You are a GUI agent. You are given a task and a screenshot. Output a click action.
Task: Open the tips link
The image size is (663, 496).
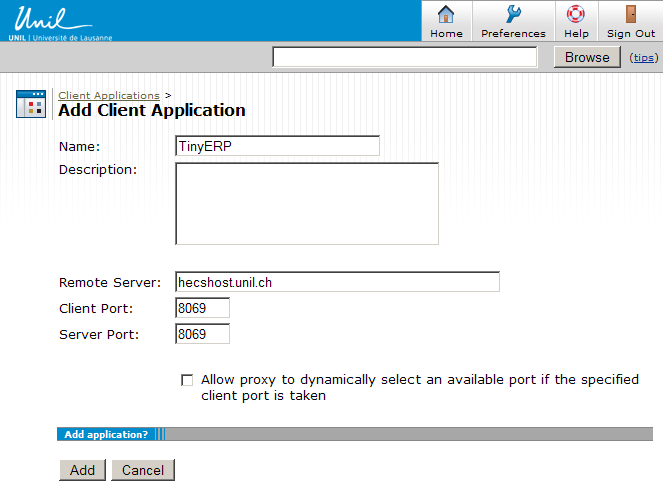coord(642,58)
